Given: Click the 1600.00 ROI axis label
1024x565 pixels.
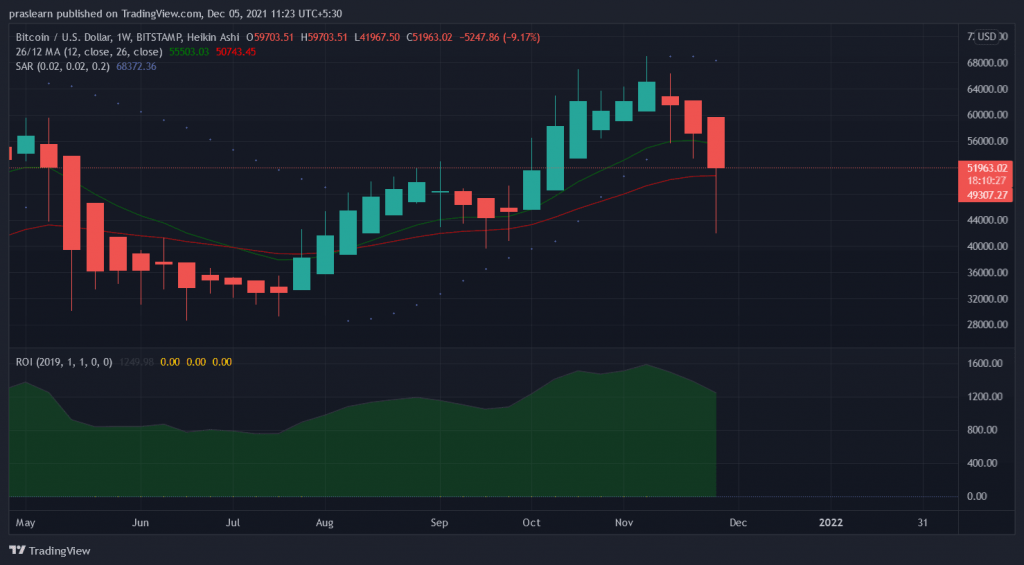Looking at the screenshot, I should pyautogui.click(x=985, y=364).
